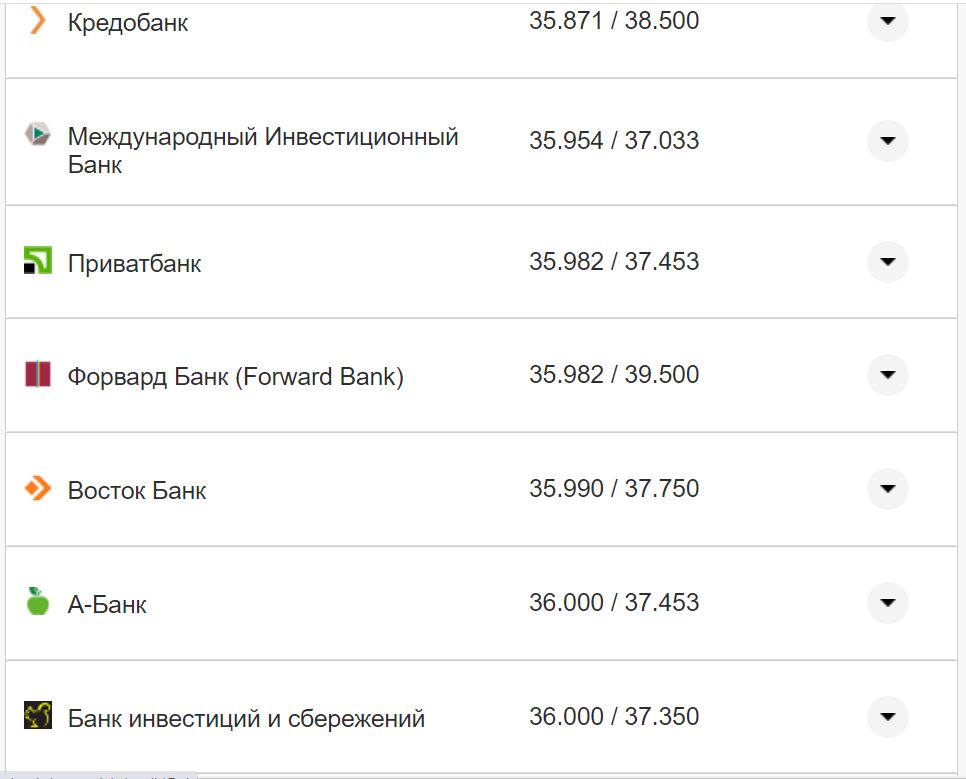Click the Восток Банк orange arrow logo
This screenshot has height=779, width=966.
click(37, 487)
